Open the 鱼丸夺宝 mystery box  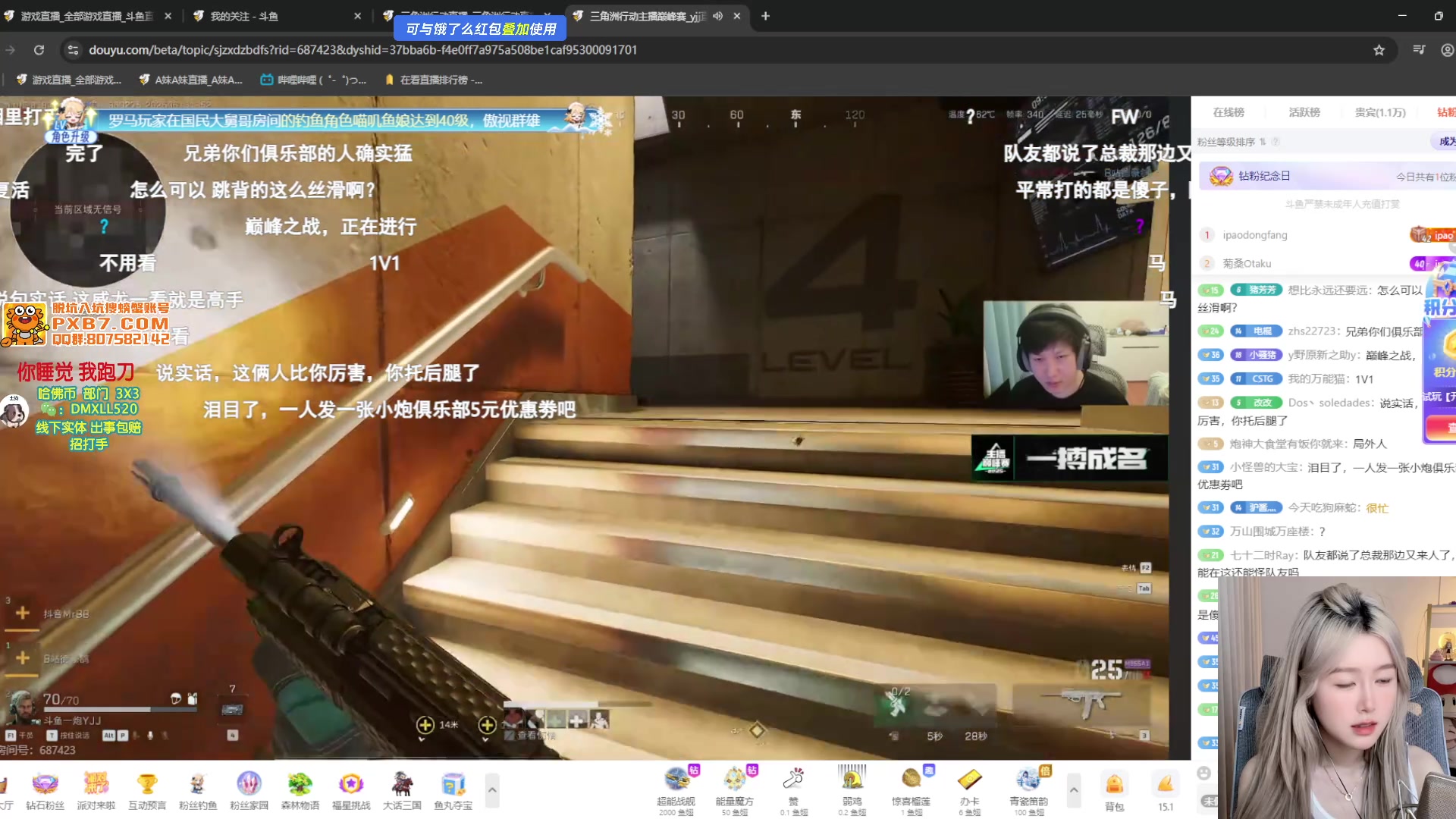(x=453, y=789)
